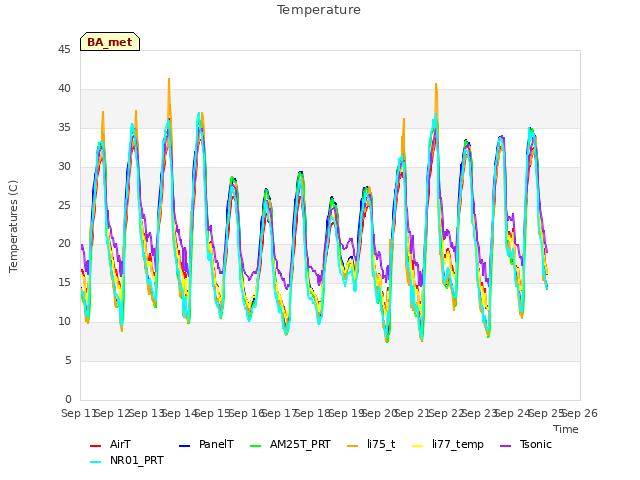Click the Temperature chart title
The height and width of the screenshot is (480, 640).
click(x=319, y=10)
